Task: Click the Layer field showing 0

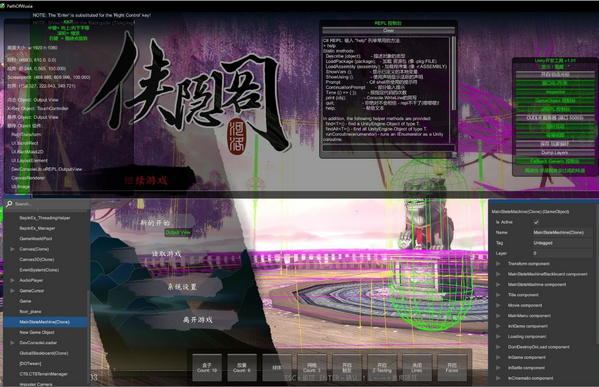Action: 563,253
